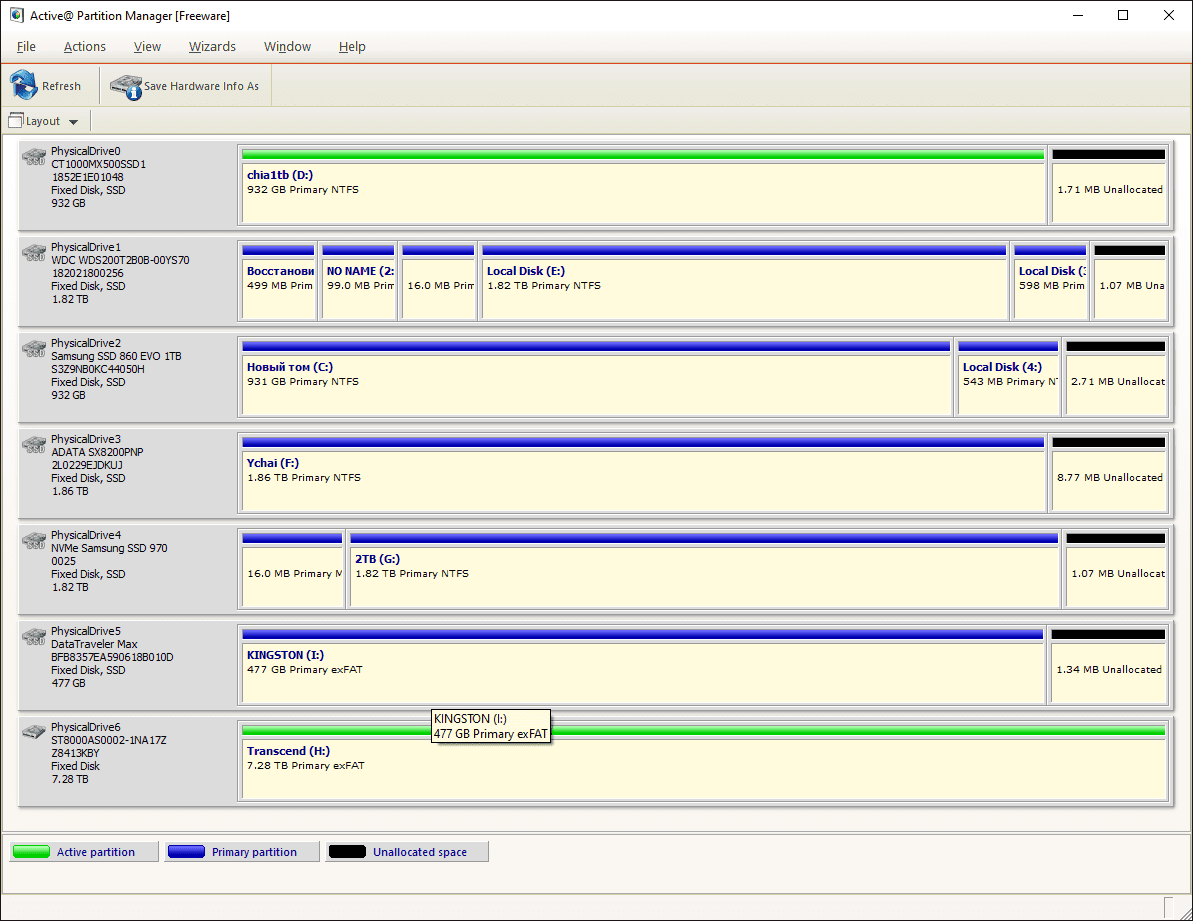The width and height of the screenshot is (1193, 921).
Task: Select the Восстанови 499 MB partition
Action: point(278,281)
